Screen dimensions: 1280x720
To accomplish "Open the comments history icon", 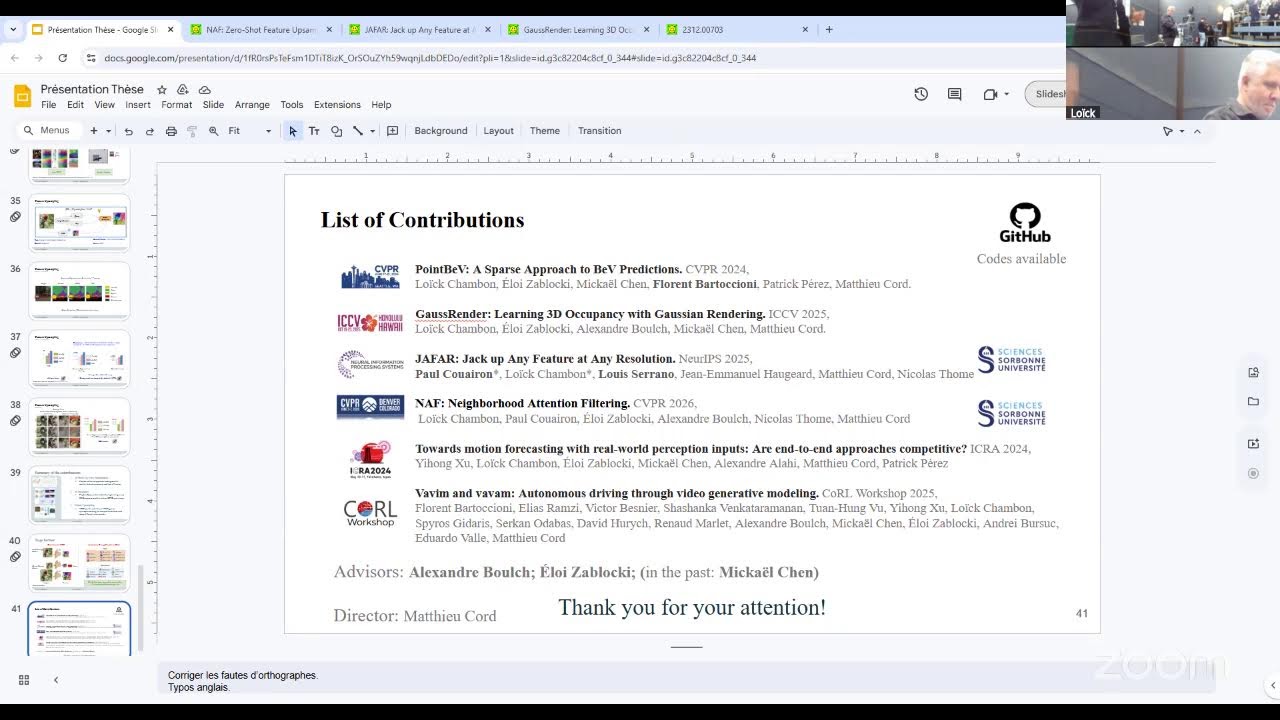I will tap(954, 94).
